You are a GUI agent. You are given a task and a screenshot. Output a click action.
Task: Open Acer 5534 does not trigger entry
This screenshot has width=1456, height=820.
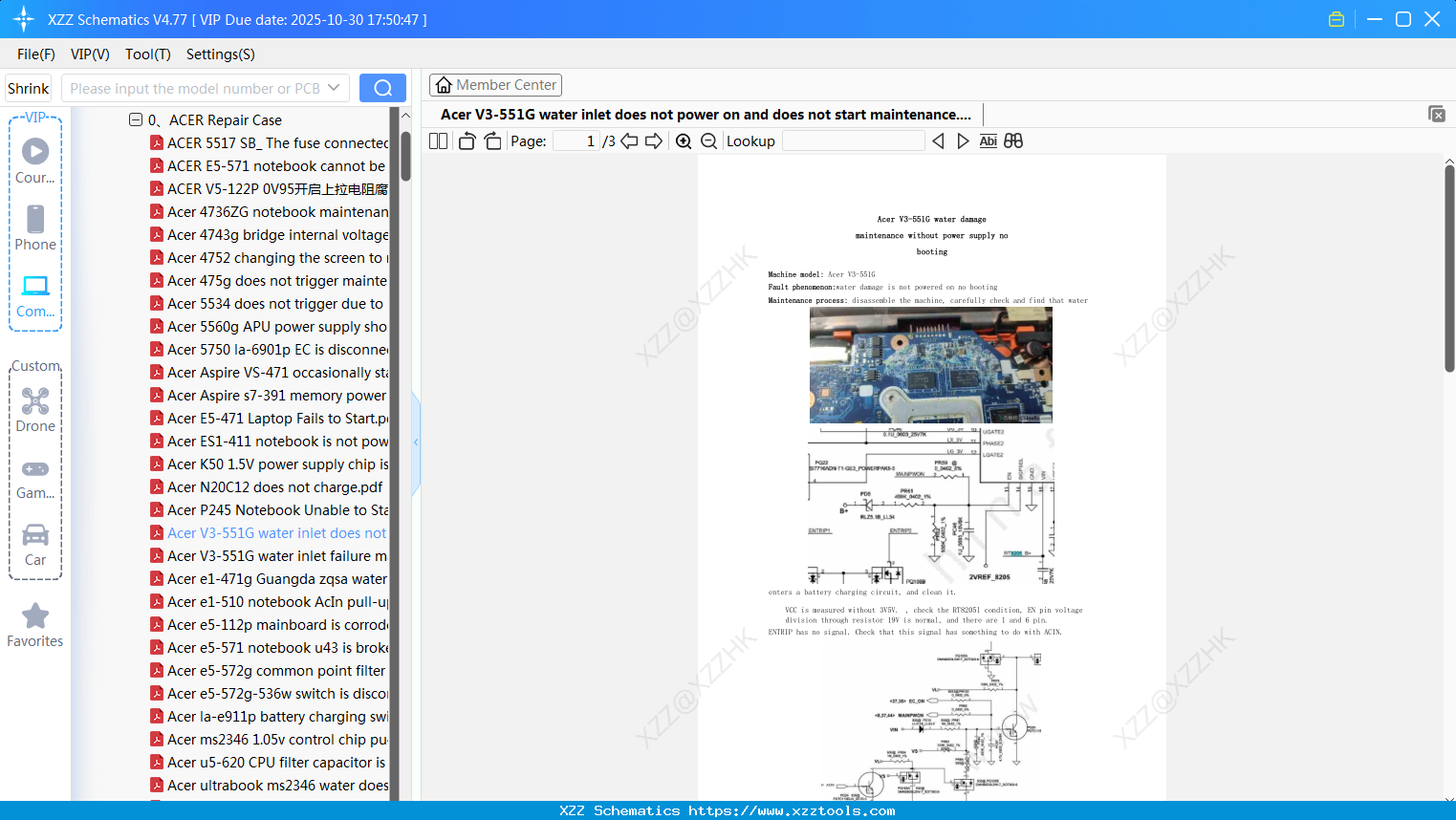click(275, 304)
